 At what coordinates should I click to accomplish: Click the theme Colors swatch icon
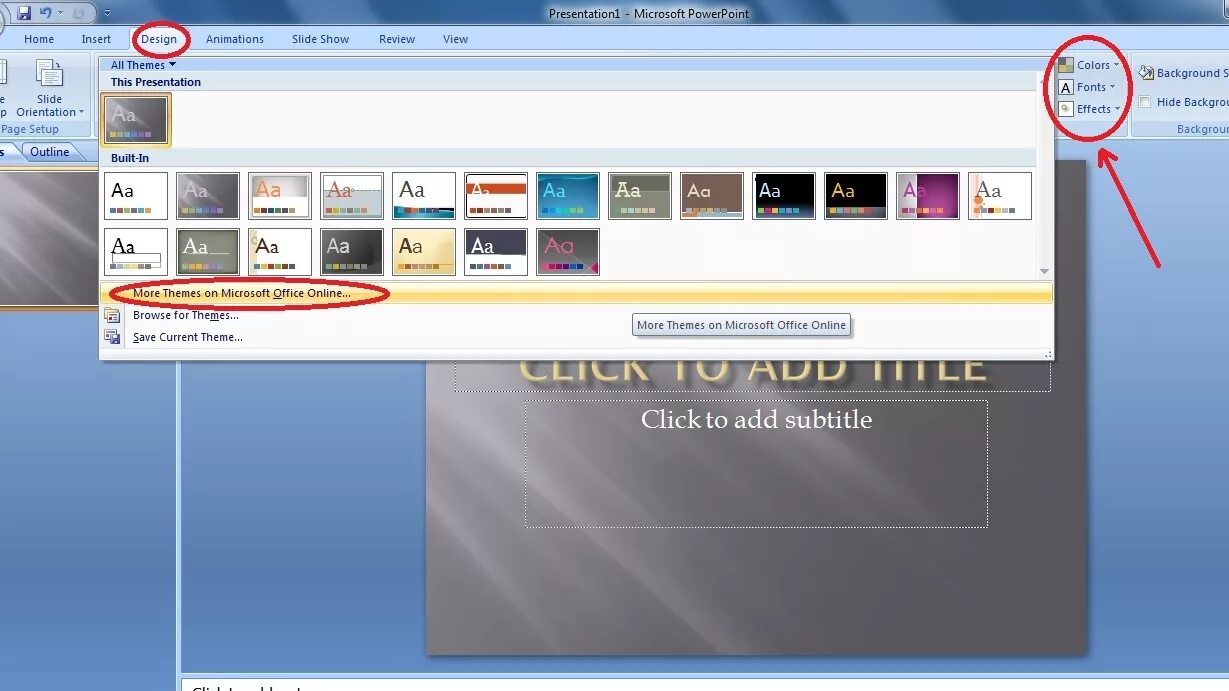pyautogui.click(x=1066, y=65)
